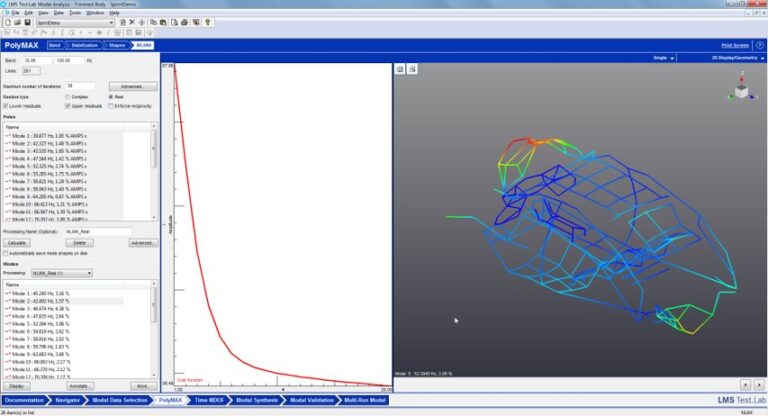Click the help question mark toolbar icon
The image size is (768, 416).
click(x=208, y=23)
